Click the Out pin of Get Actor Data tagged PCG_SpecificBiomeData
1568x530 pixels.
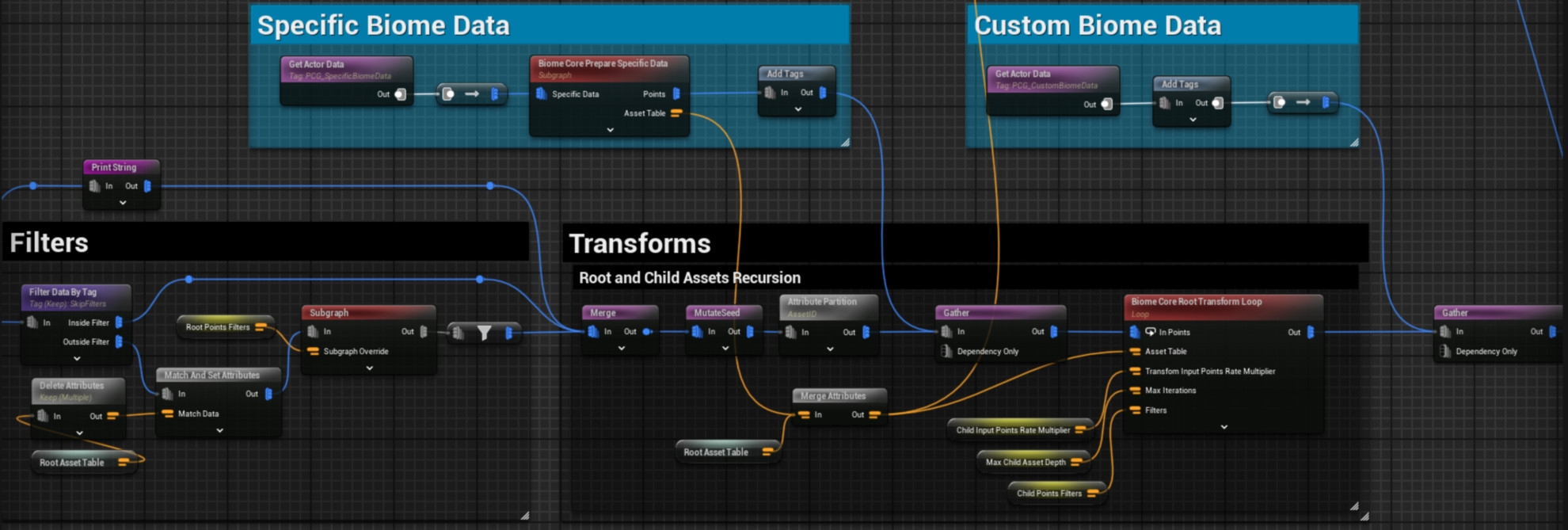[x=401, y=94]
